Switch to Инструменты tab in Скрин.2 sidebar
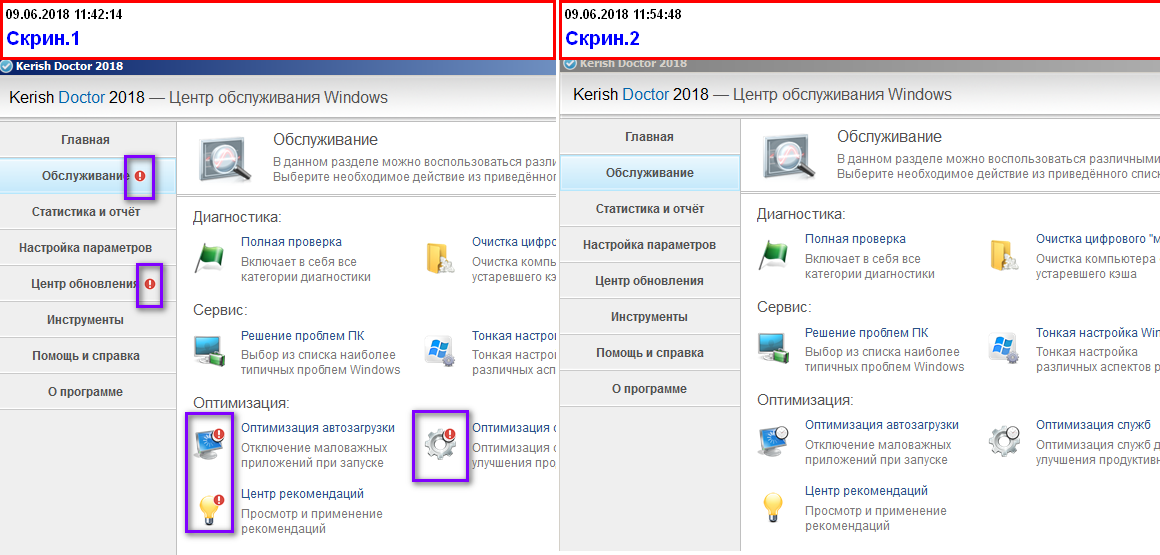The width and height of the screenshot is (1160, 555). click(650, 317)
